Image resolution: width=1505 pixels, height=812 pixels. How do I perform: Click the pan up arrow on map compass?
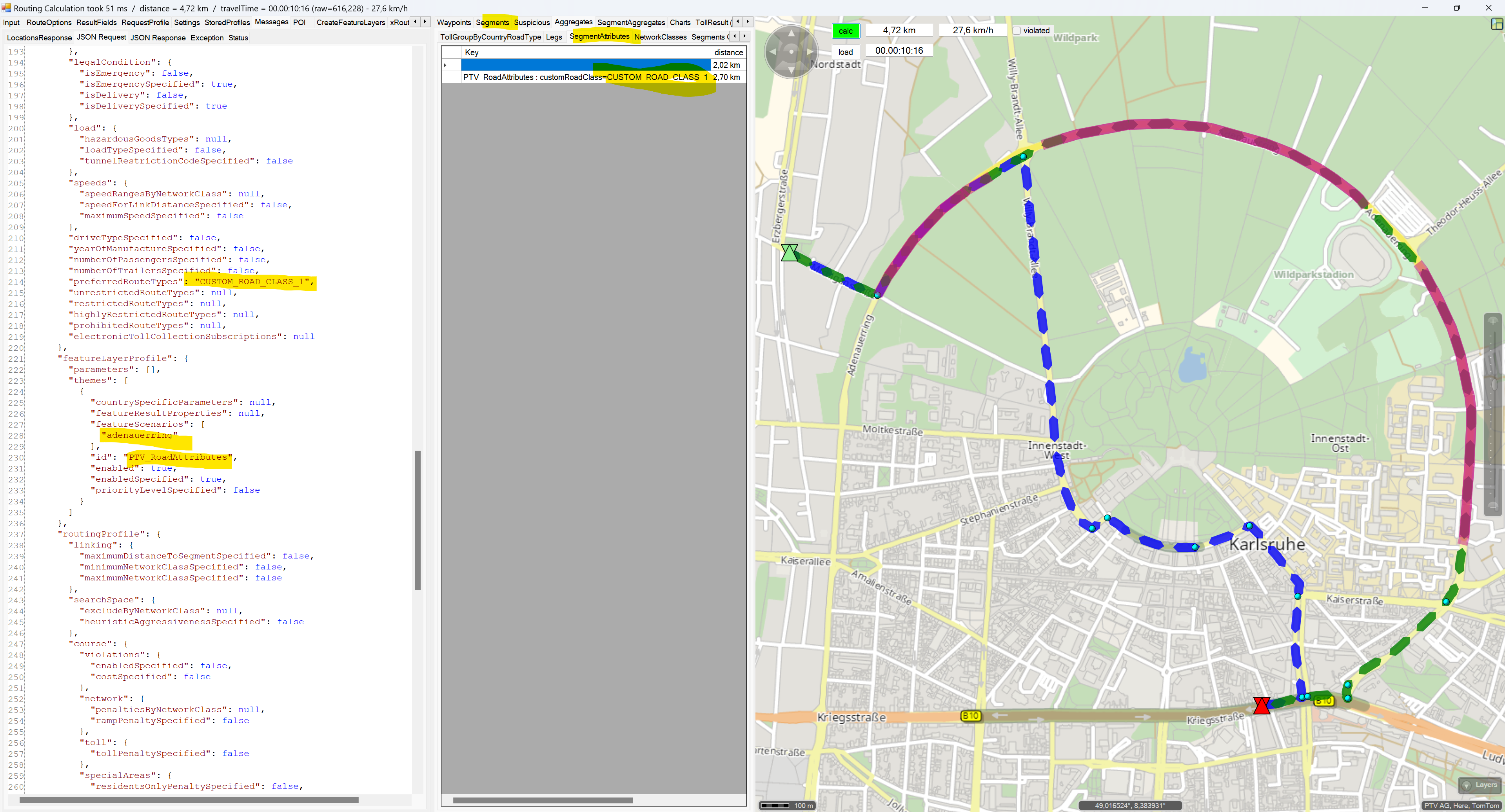tap(791, 33)
